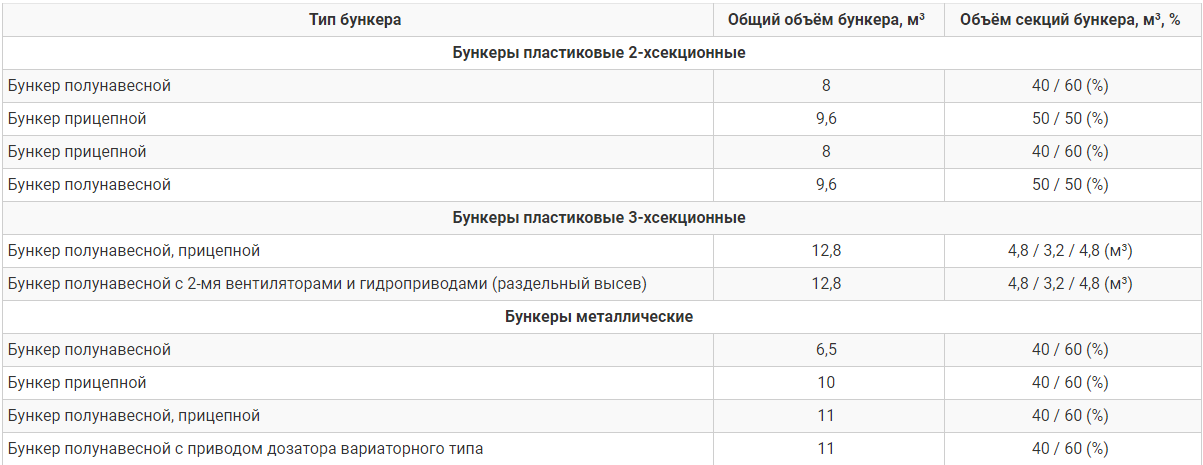Click 'Бункер прицепной' under Бункеры металлические

click(x=77, y=383)
